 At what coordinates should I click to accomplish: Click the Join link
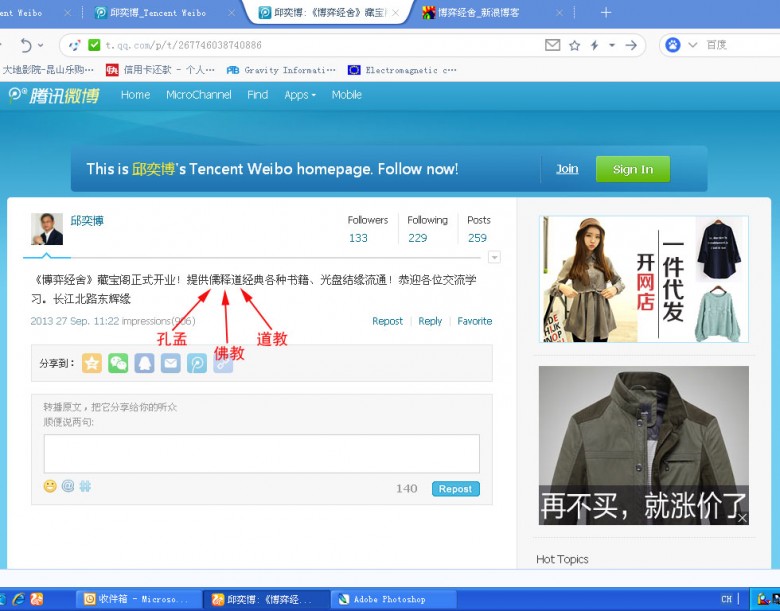[x=567, y=169]
